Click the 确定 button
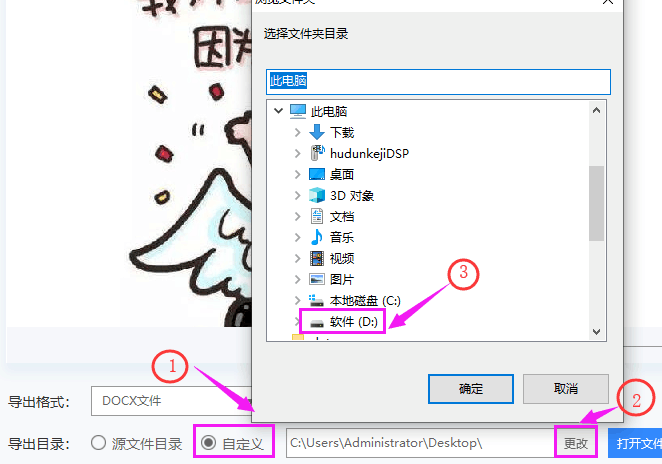Viewport: 662px width, 464px height. (471, 389)
